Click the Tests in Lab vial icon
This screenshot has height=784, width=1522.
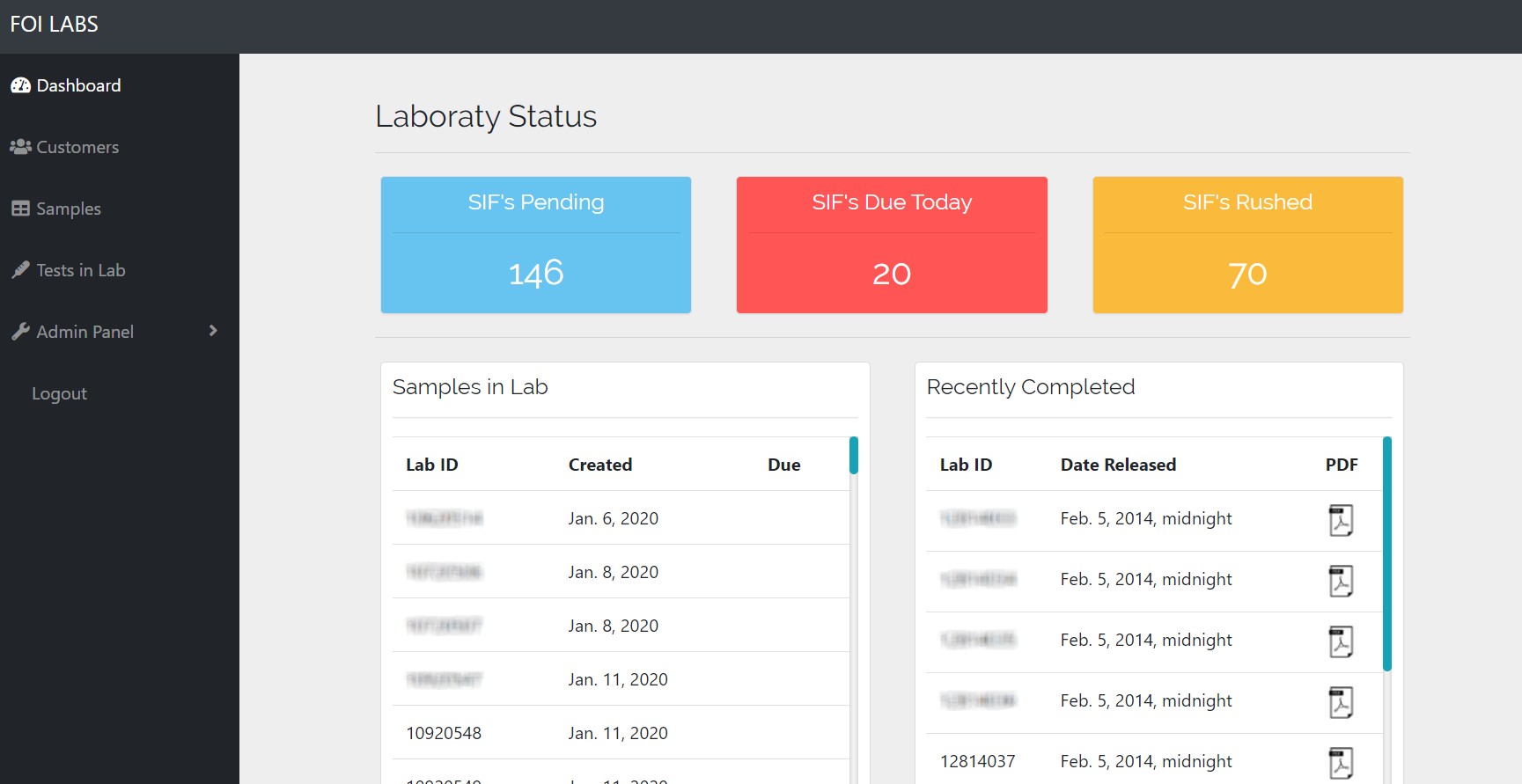coord(20,270)
